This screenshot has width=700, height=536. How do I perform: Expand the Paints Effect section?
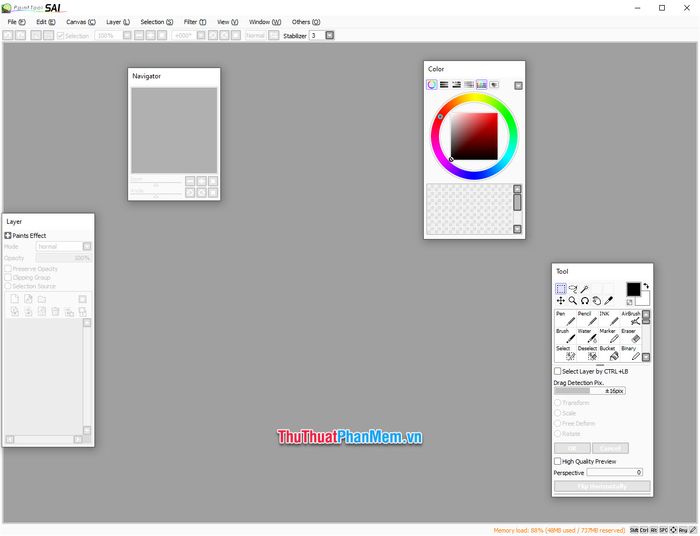click(x=8, y=235)
